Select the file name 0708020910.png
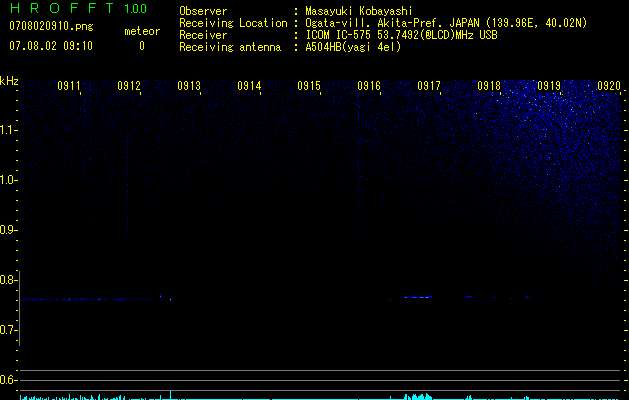629x400 pixels. pyautogui.click(x=51, y=26)
